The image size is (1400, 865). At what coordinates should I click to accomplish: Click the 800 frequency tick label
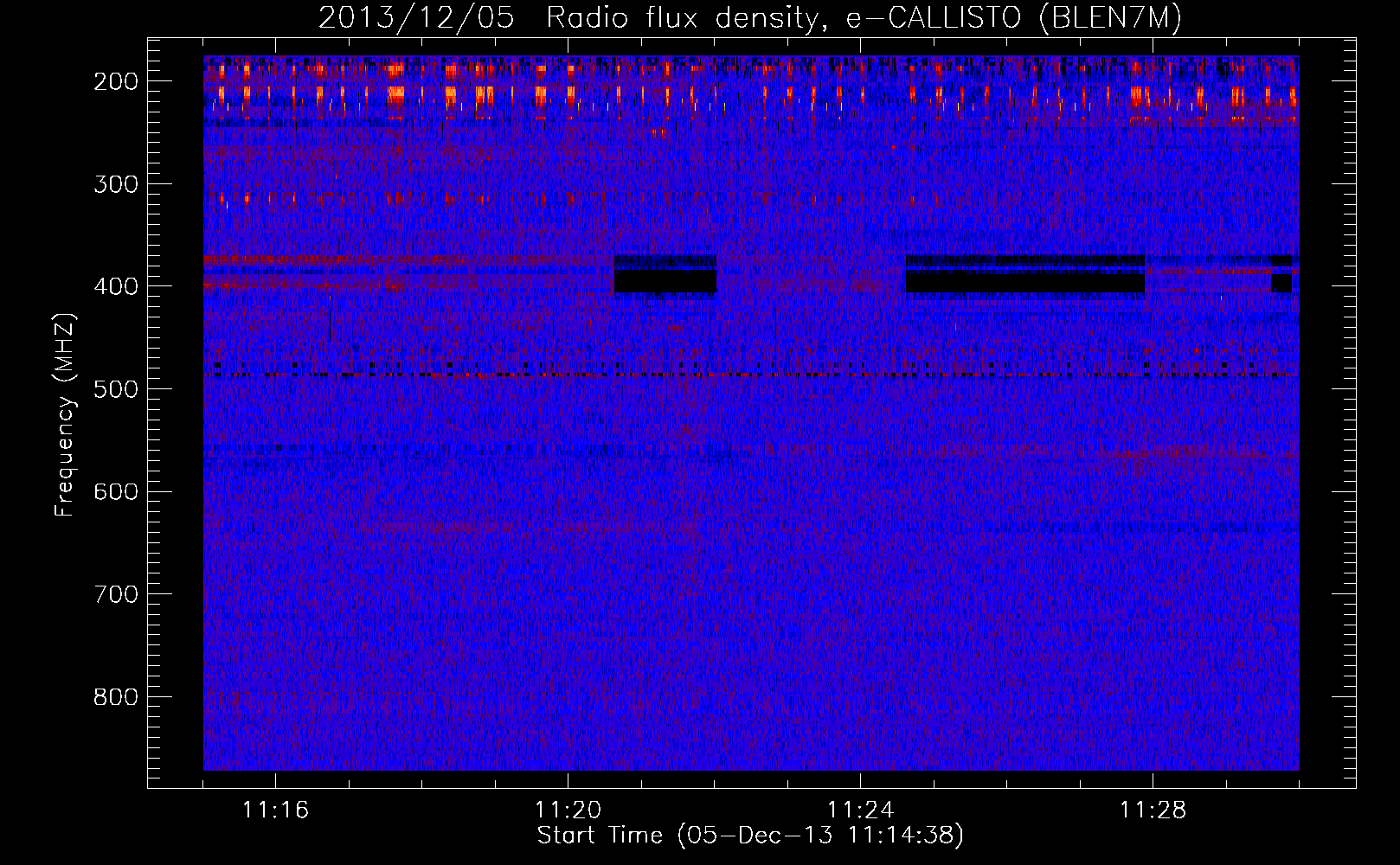point(116,696)
